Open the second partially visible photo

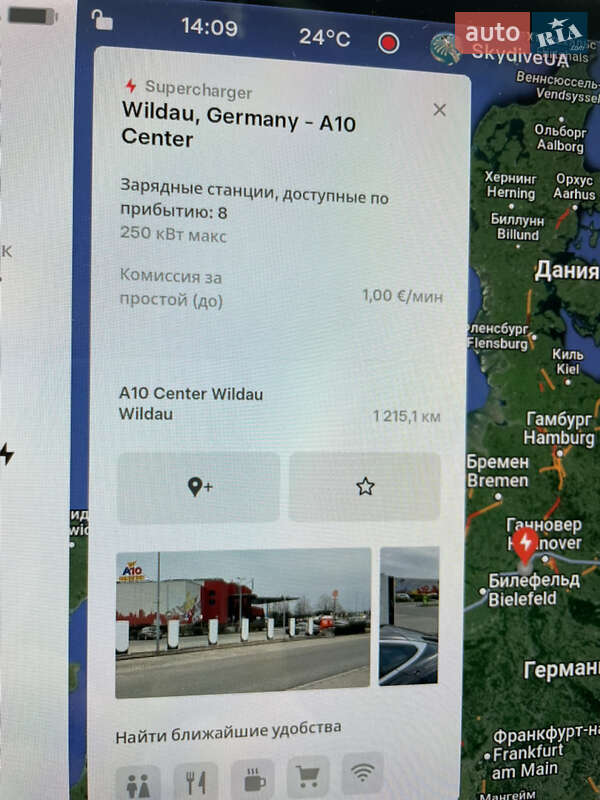click(409, 615)
